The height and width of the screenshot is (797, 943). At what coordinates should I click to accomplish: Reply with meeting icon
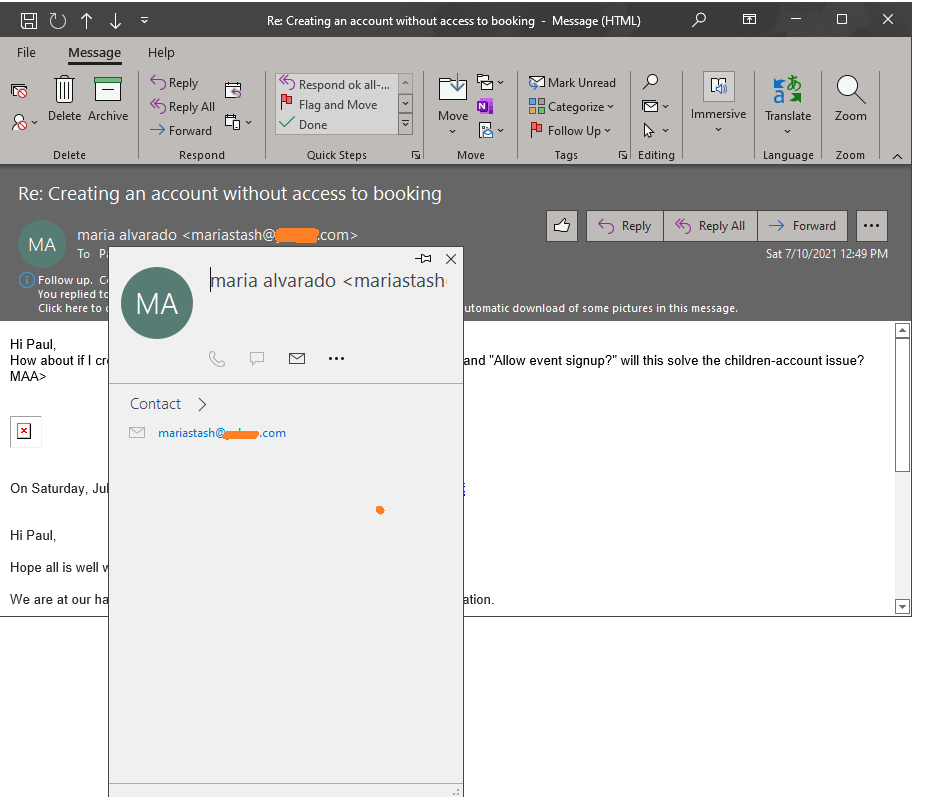click(233, 90)
